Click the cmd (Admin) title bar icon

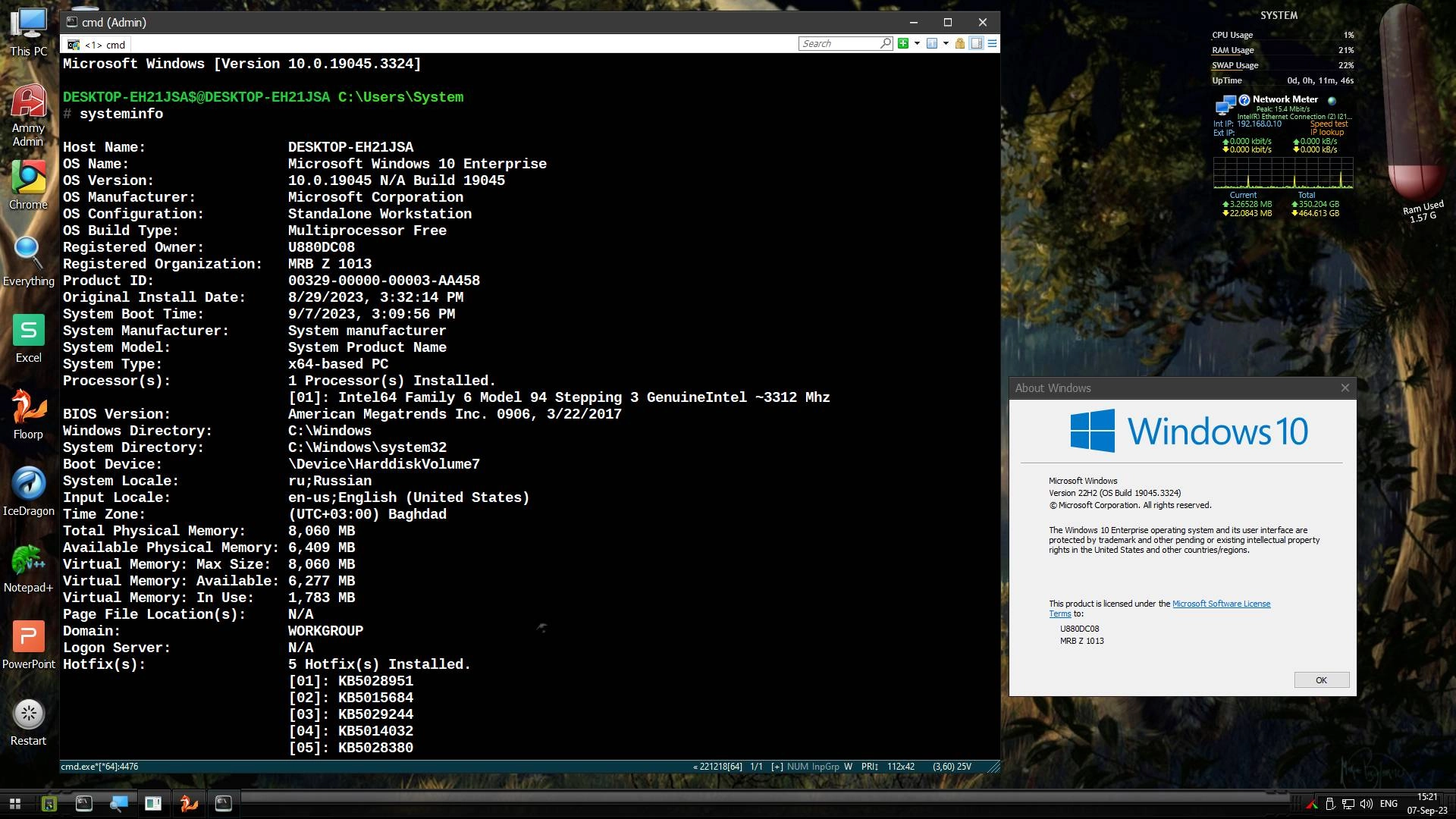[x=72, y=22]
